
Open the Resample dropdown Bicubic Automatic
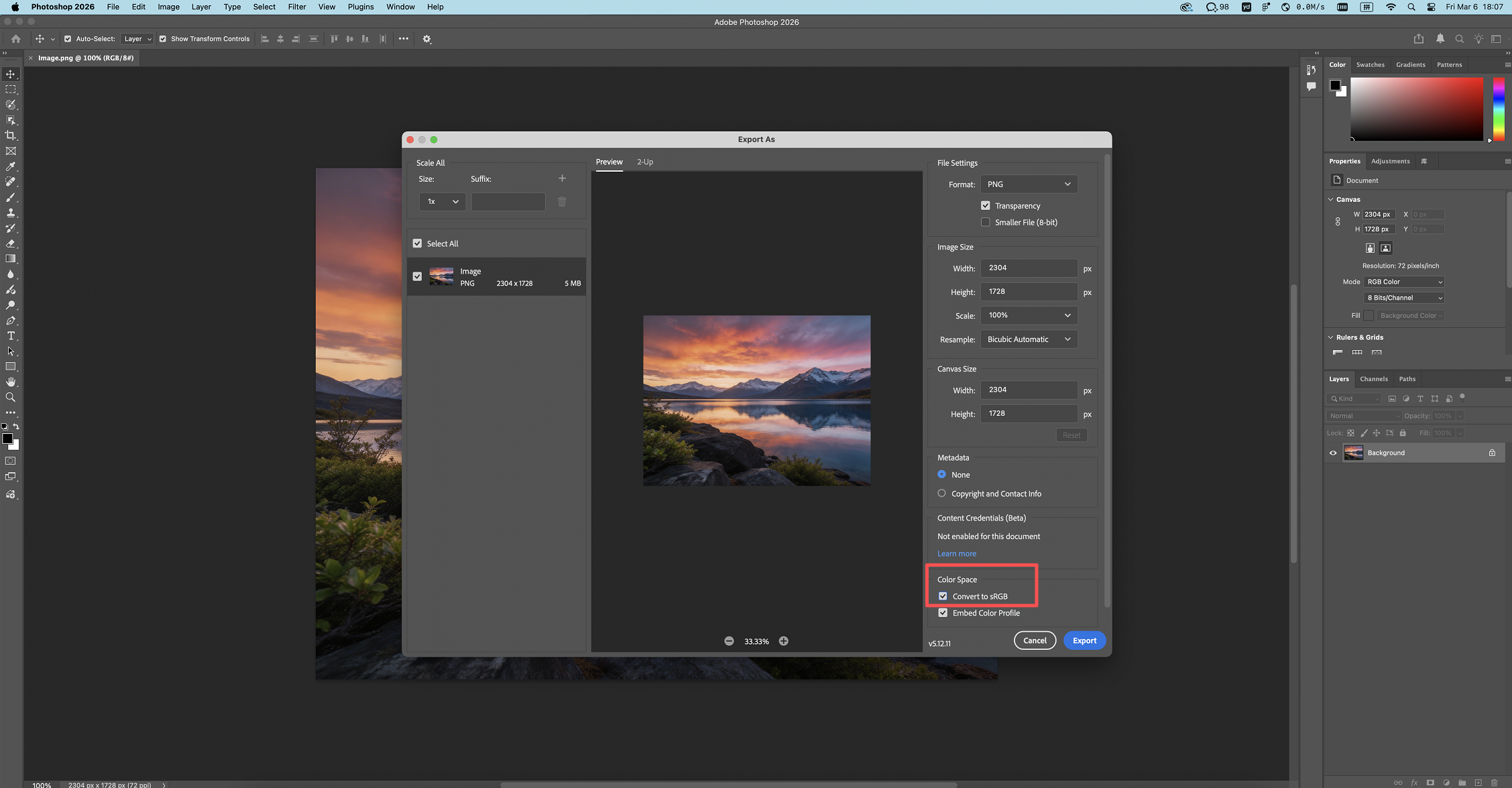click(1029, 339)
